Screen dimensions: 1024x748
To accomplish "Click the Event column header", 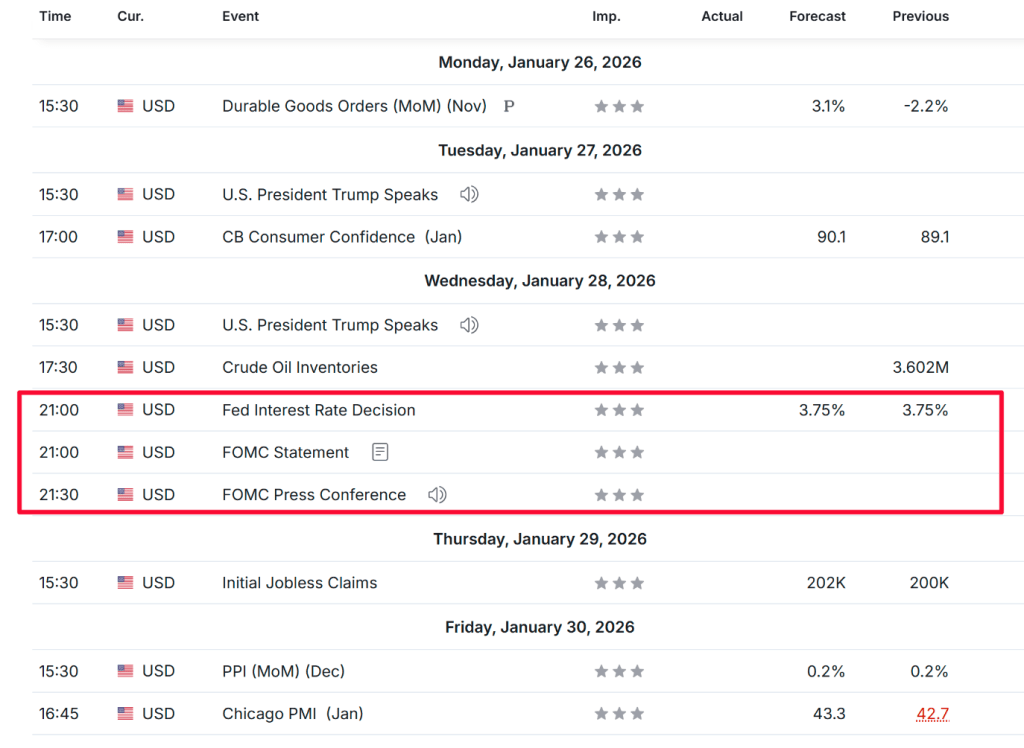I will coord(240,16).
